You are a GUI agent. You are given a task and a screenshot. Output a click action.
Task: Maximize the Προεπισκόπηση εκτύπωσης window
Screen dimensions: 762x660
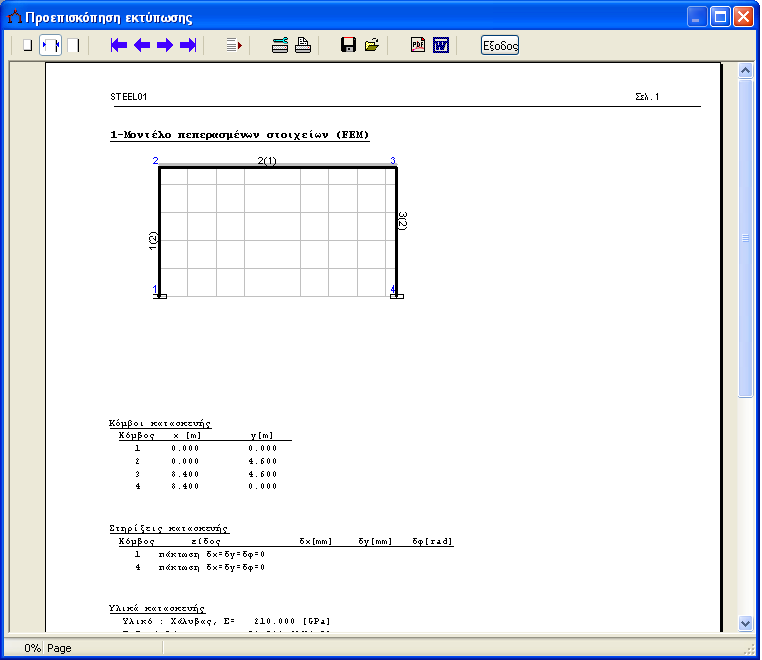[720, 17]
